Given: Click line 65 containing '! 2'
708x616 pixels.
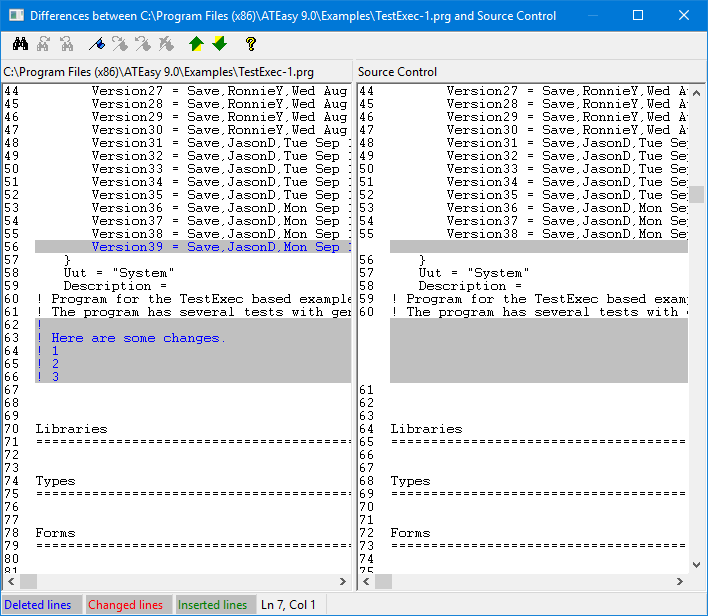Looking at the screenshot, I should (193, 364).
